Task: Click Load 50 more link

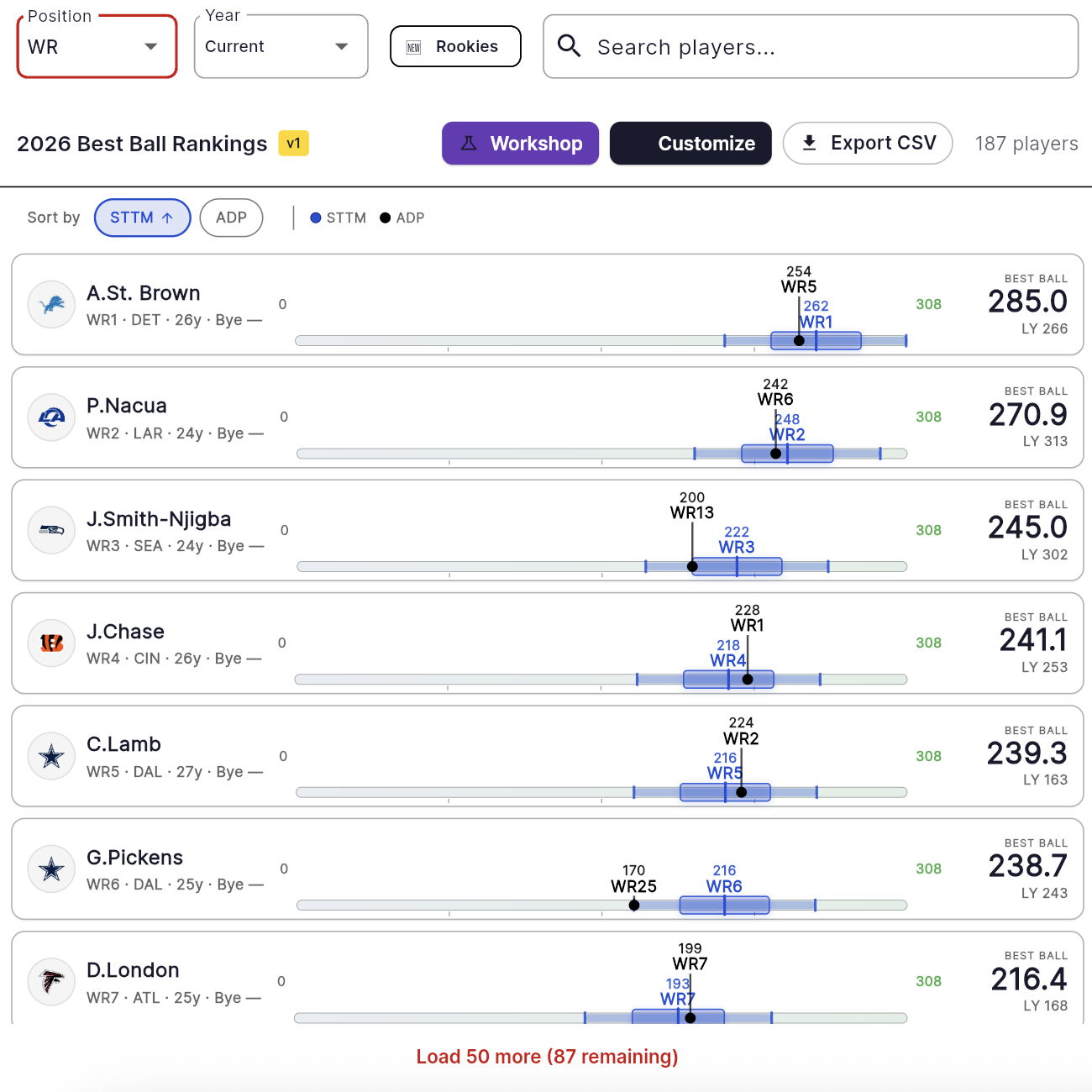Action: pos(547,1057)
